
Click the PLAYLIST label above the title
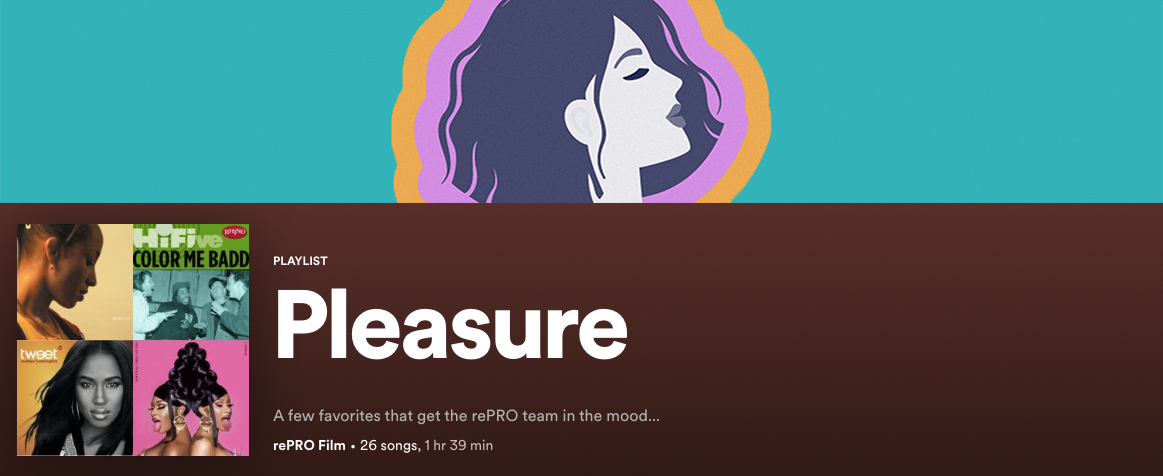(300, 261)
